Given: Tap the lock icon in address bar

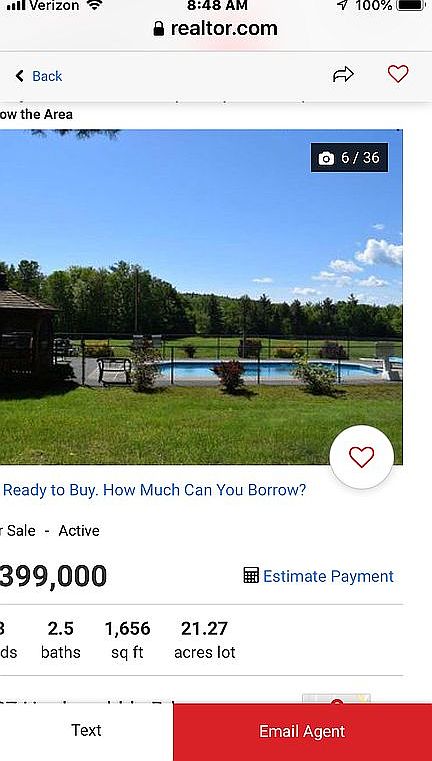Looking at the screenshot, I should [x=158, y=29].
